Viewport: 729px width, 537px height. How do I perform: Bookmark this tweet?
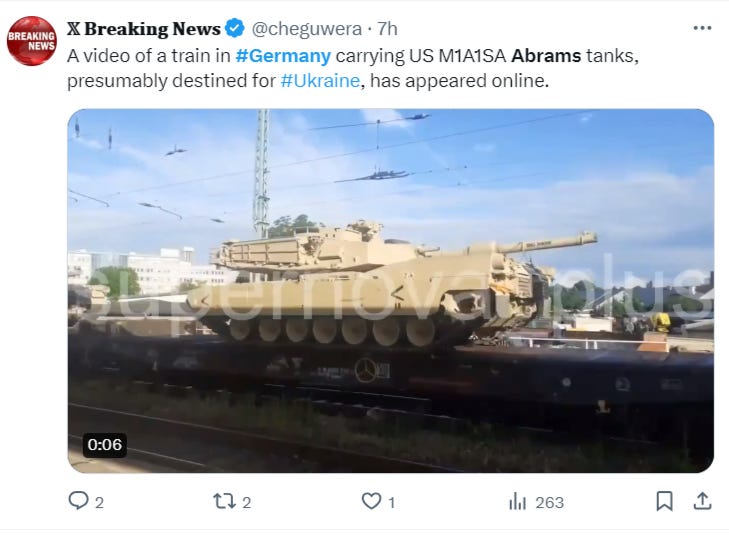[664, 501]
